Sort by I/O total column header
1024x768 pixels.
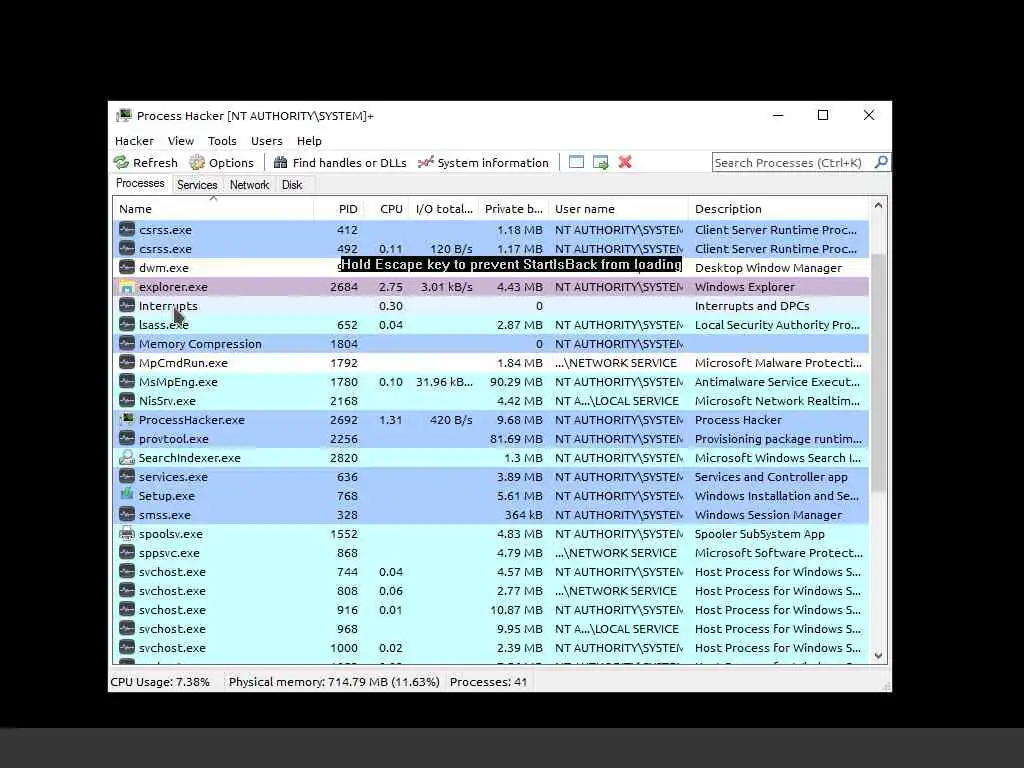(x=444, y=209)
